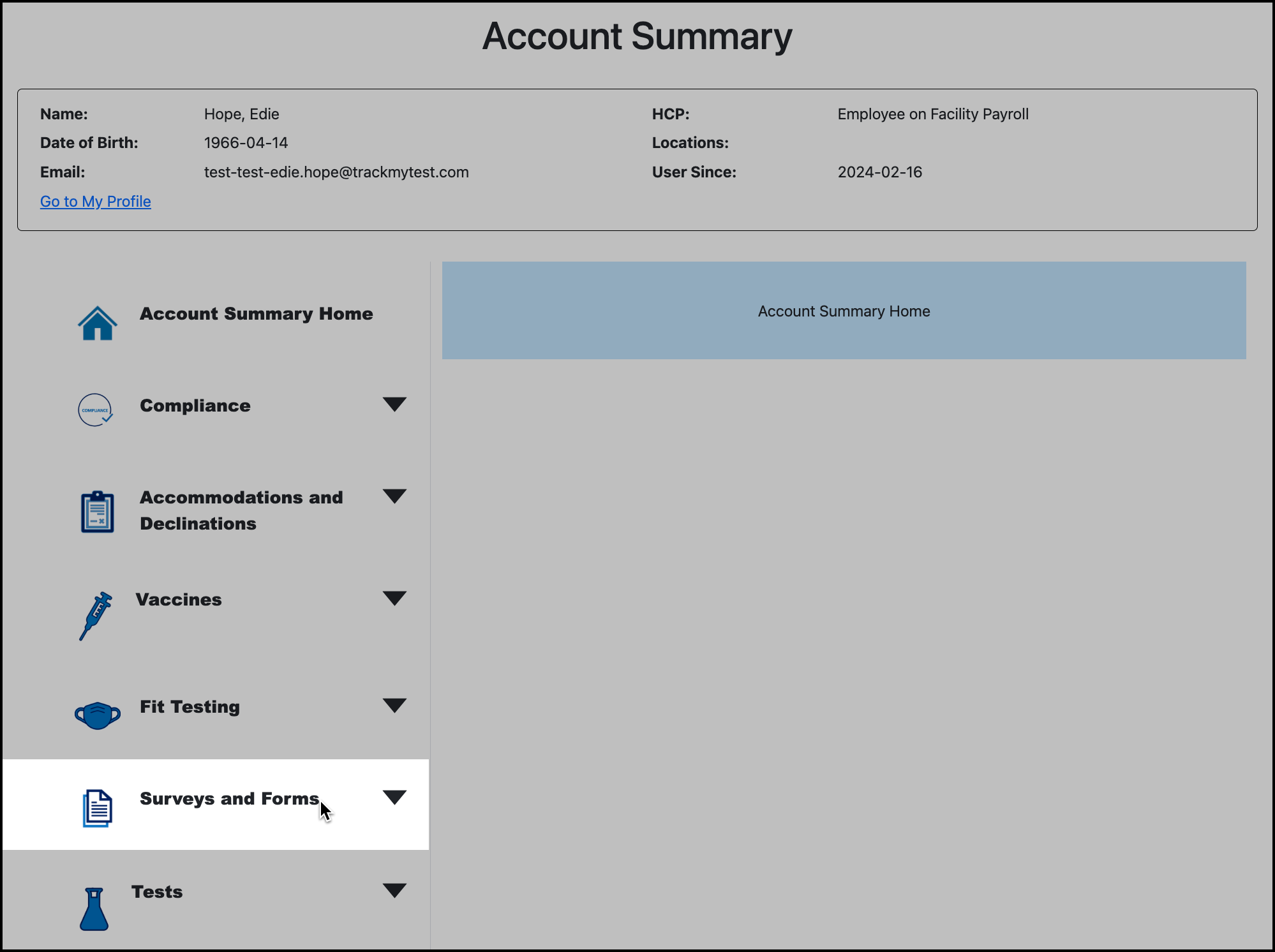Expand the Tests section arrow
This screenshot has height=952, width=1275.
395,890
